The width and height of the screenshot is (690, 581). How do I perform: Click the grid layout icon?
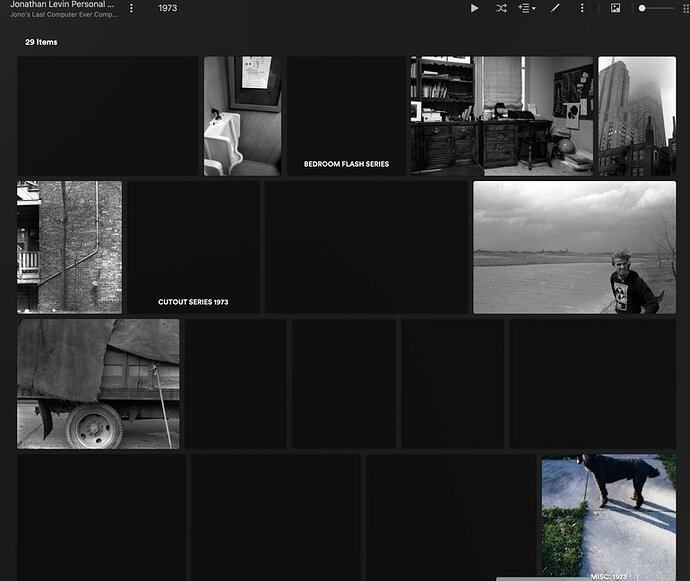click(x=686, y=8)
